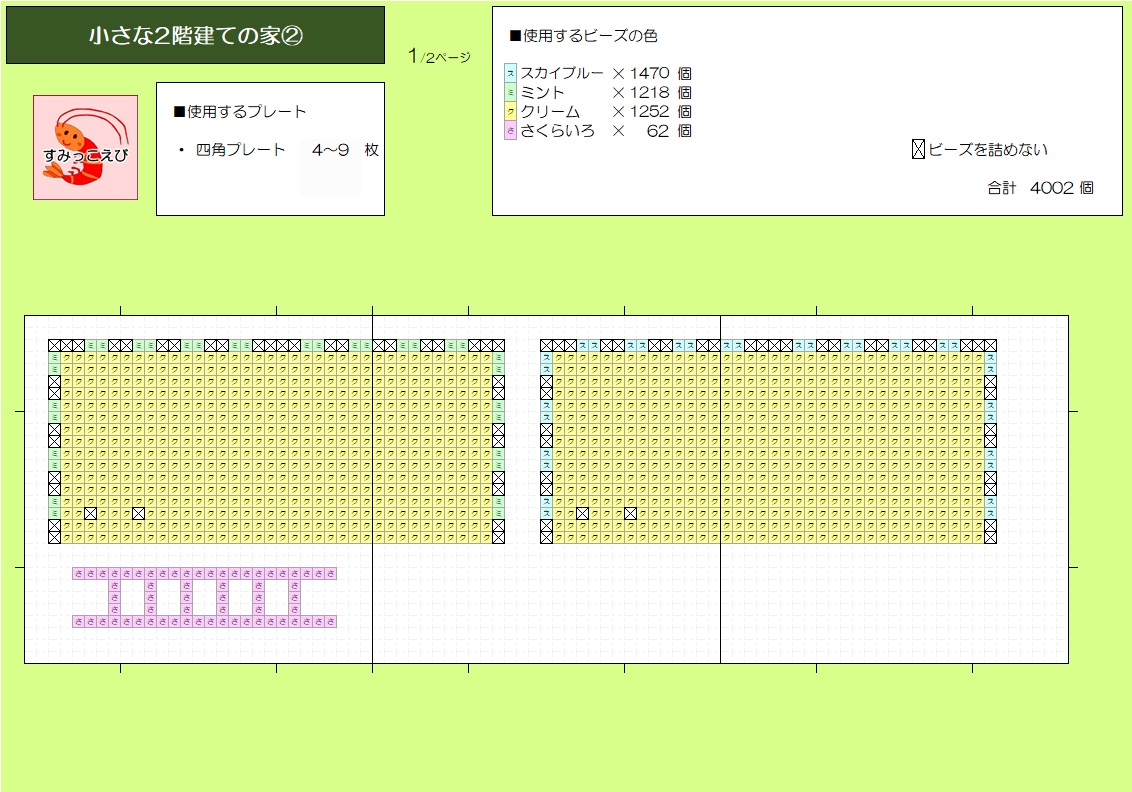Click the title 小さな2階建ての家②
1132x792 pixels.
click(x=196, y=35)
